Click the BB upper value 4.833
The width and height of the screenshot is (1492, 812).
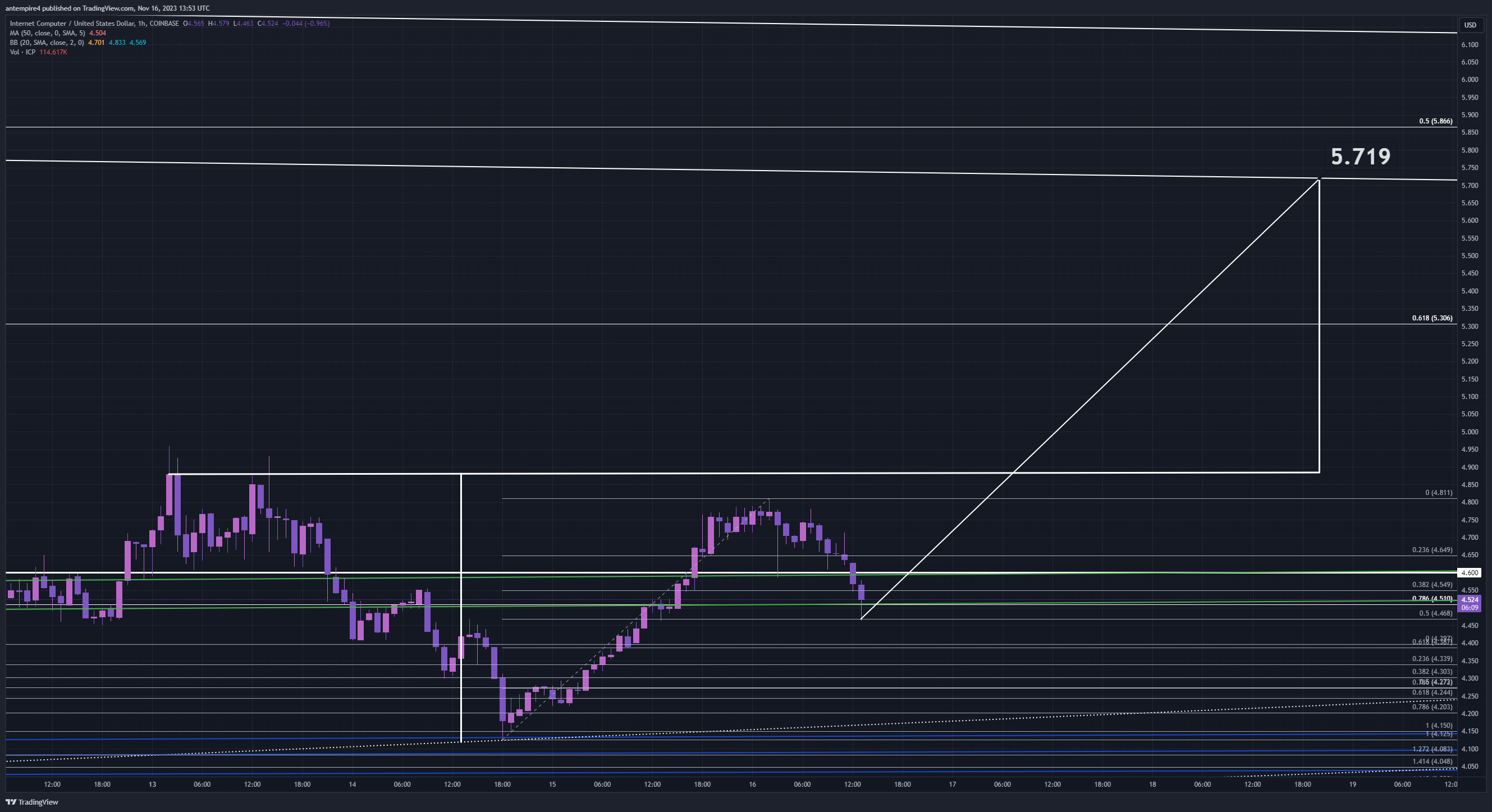pos(117,43)
